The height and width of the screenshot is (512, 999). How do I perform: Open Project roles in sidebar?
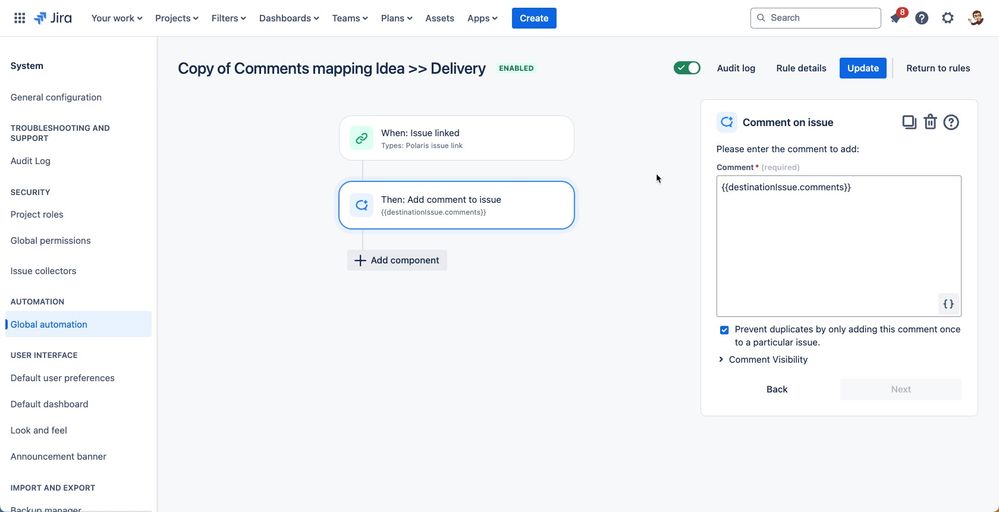click(37, 215)
